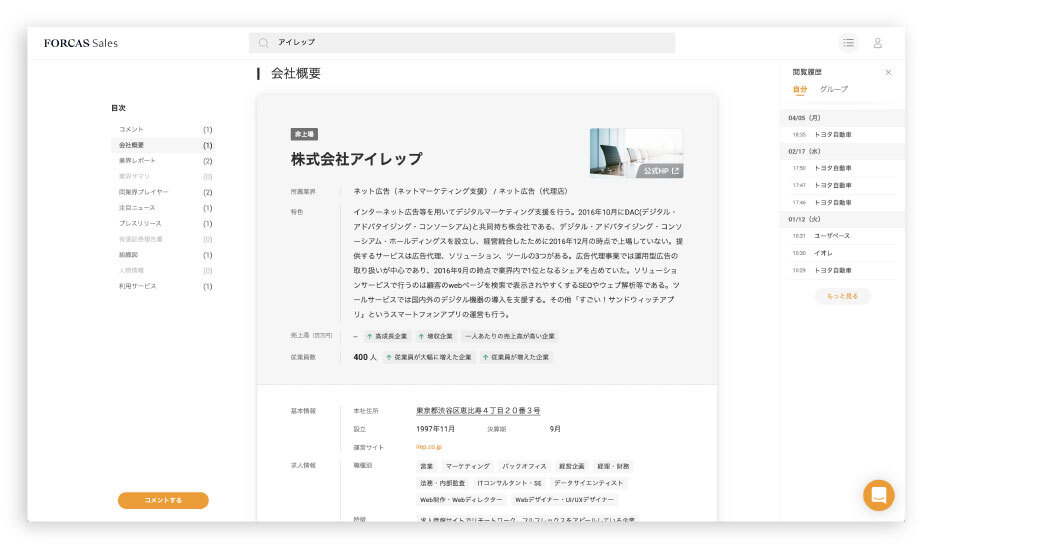Click the もっと見る button

coord(842,296)
